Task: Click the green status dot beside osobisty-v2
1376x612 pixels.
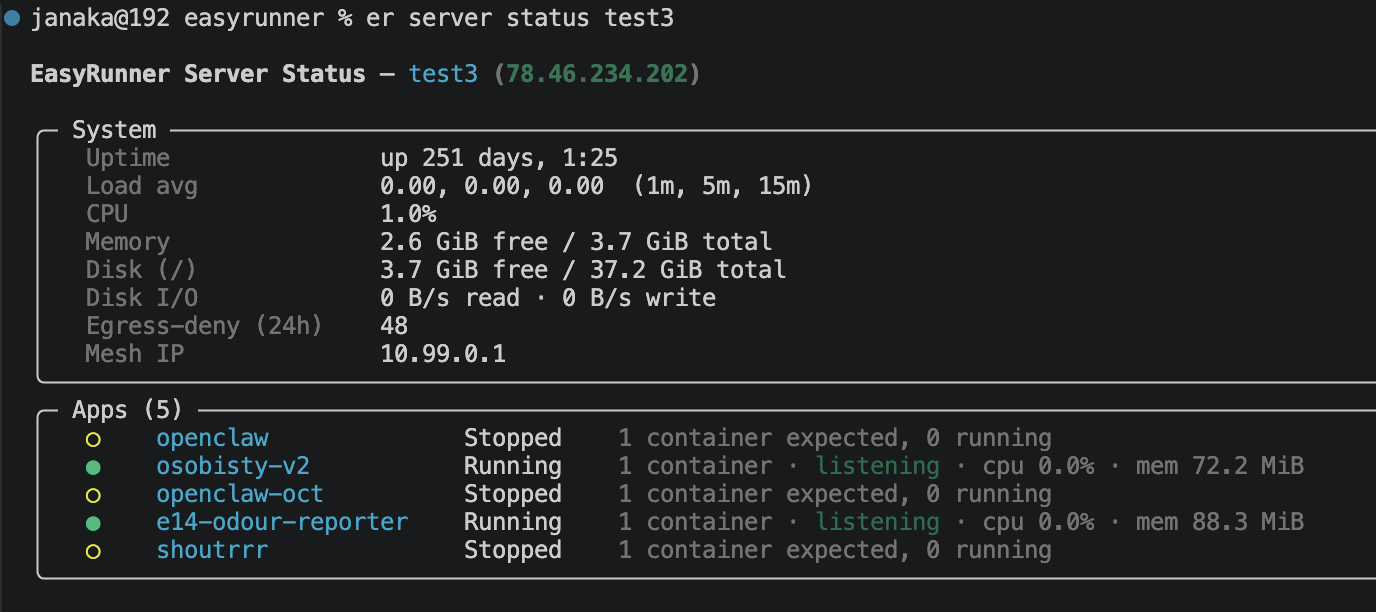Action: pos(93,467)
